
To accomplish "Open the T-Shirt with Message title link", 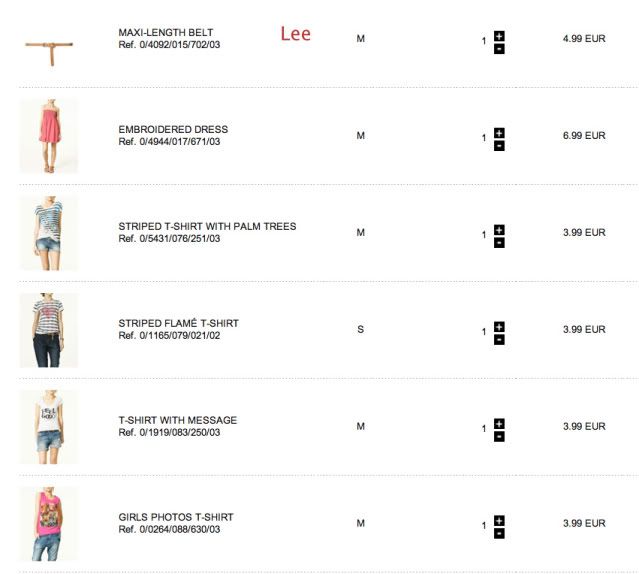I will click(x=177, y=420).
